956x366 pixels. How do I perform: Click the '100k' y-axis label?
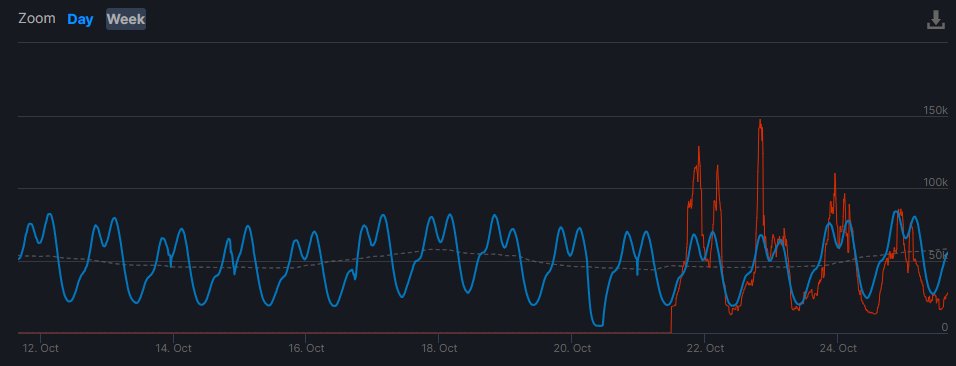(x=936, y=182)
